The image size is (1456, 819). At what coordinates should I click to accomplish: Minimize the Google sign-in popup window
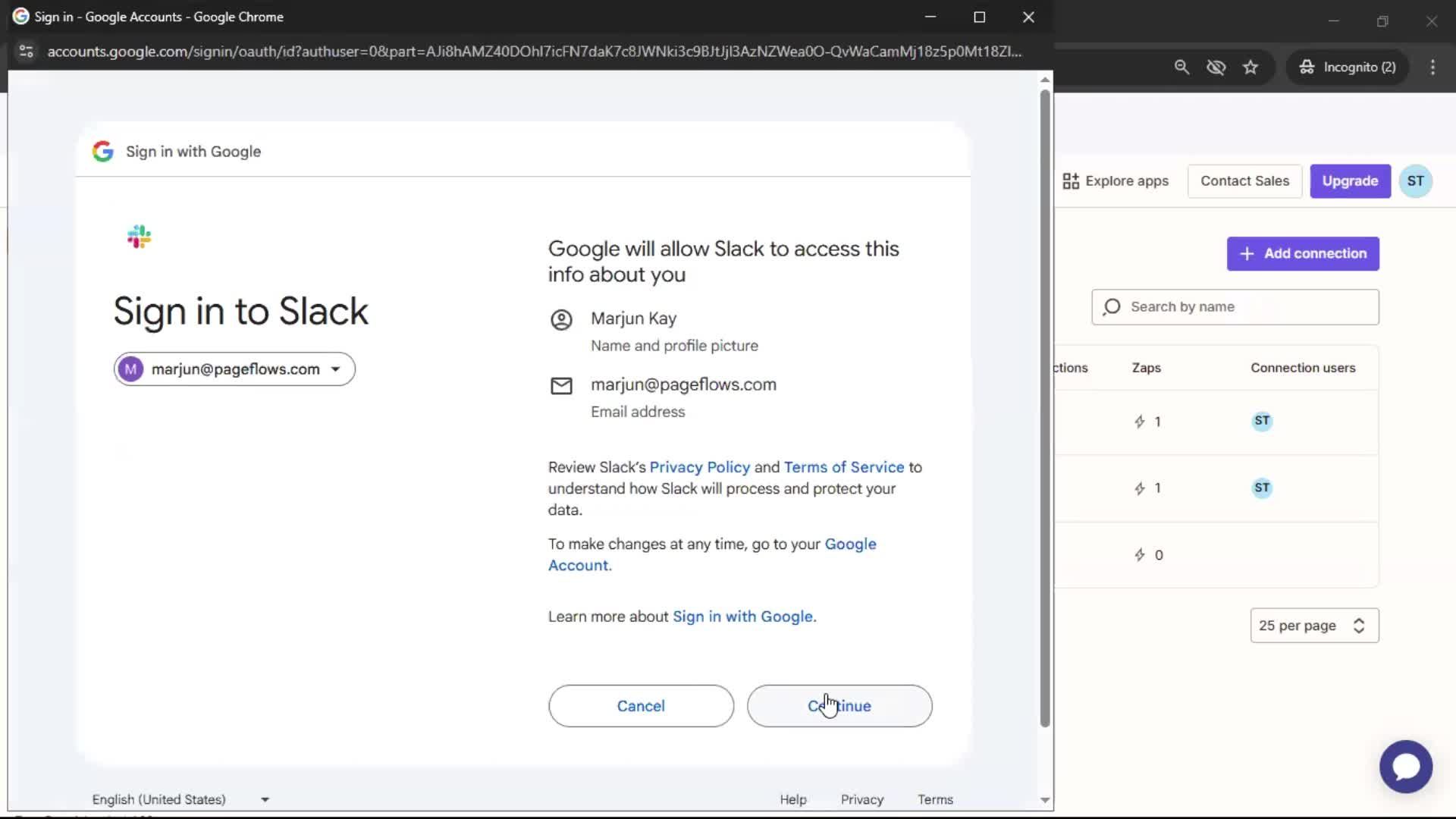(x=930, y=17)
